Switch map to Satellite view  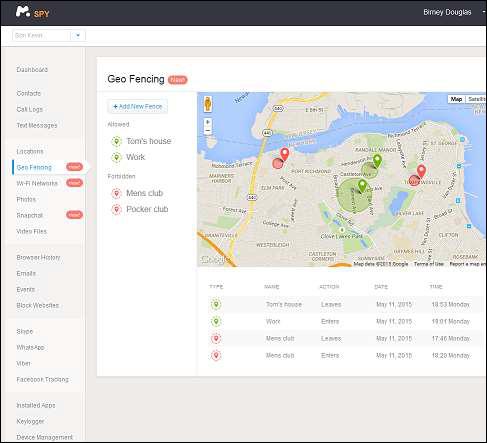pos(476,99)
